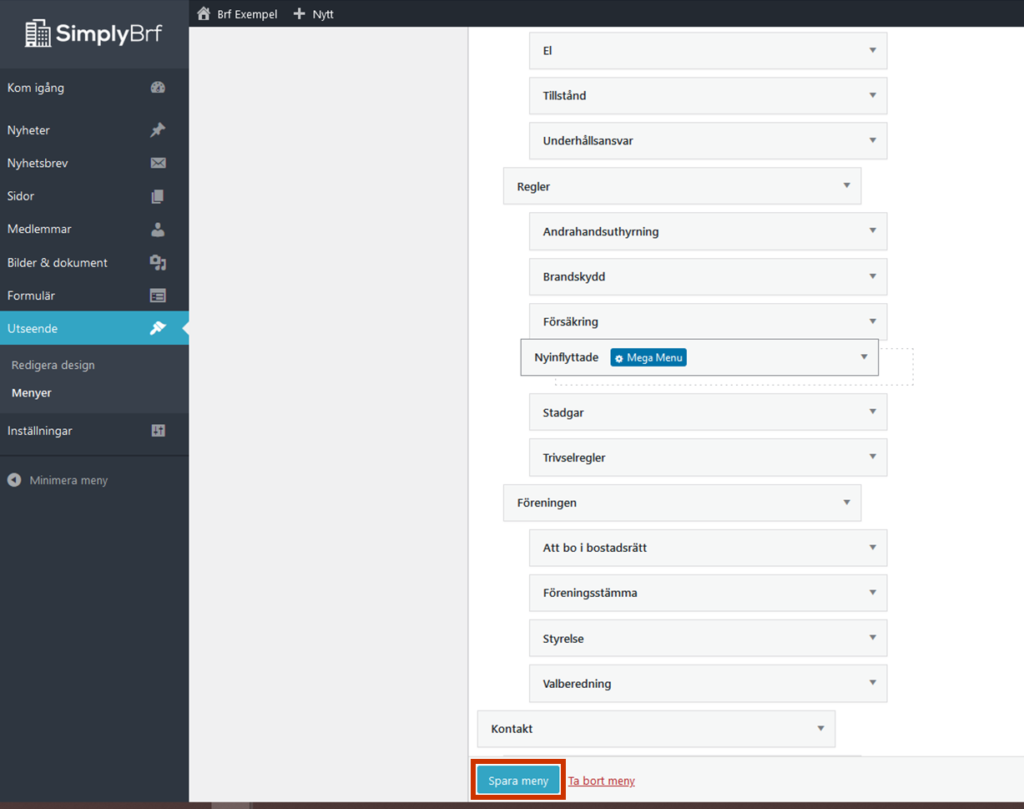The height and width of the screenshot is (809, 1024).
Task: Click the Inställningar settings icon
Action: click(158, 431)
